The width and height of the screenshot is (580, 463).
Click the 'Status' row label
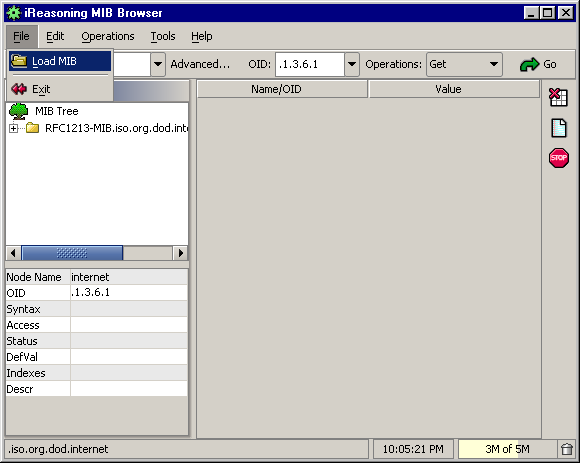point(22,341)
